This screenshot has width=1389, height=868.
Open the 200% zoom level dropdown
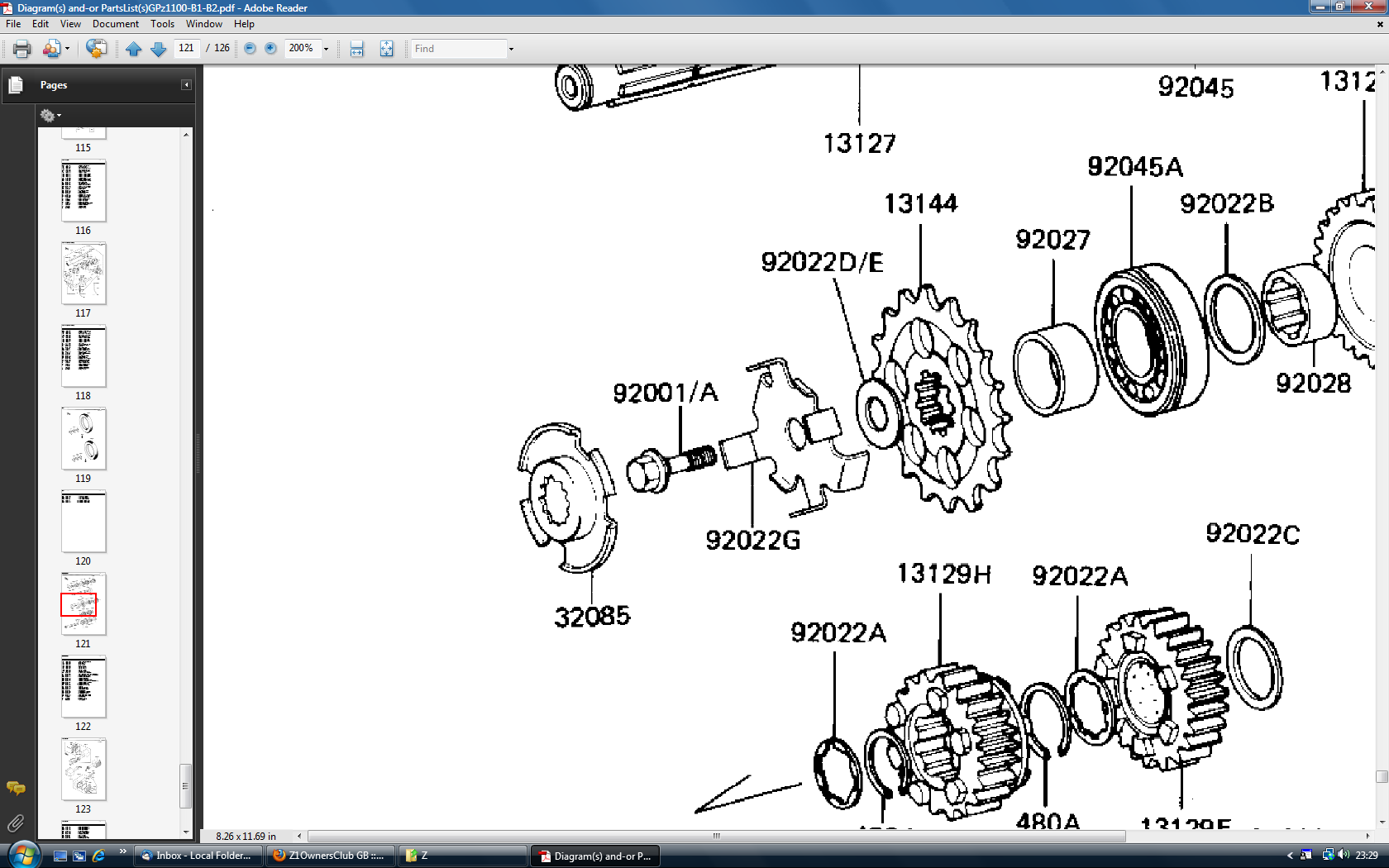[x=326, y=49]
